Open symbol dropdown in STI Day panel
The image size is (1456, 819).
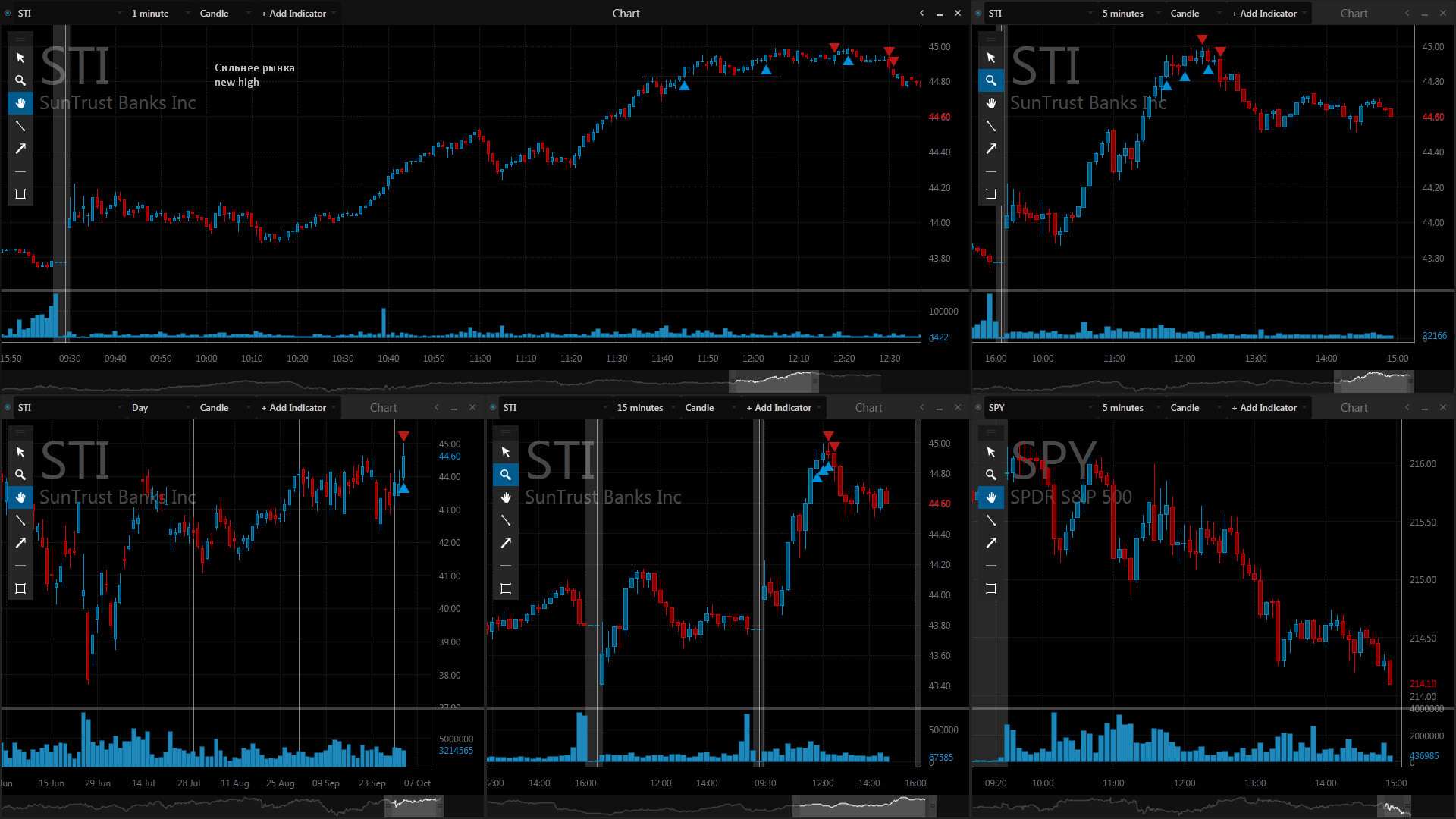[70, 407]
